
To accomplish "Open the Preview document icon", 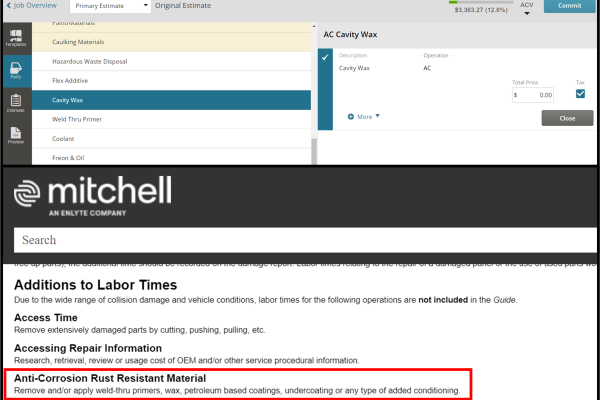I will click(x=15, y=135).
